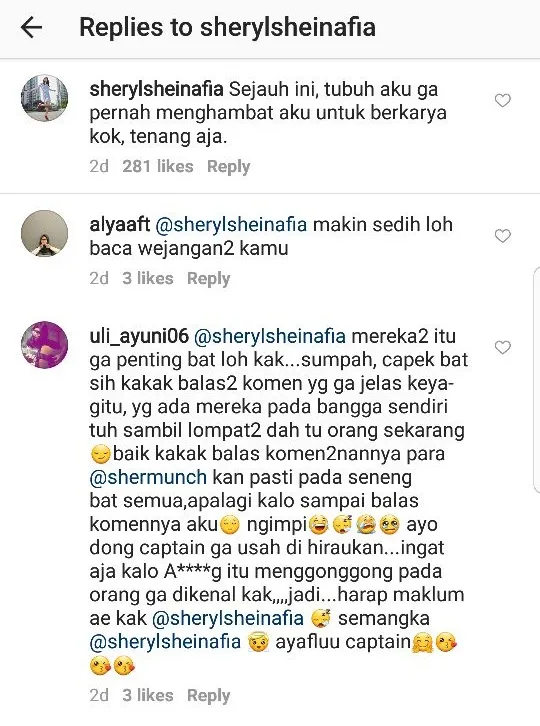540x726 pixels.
Task: Open sherylsheinafia username above first comment
Action: [x=157, y=89]
